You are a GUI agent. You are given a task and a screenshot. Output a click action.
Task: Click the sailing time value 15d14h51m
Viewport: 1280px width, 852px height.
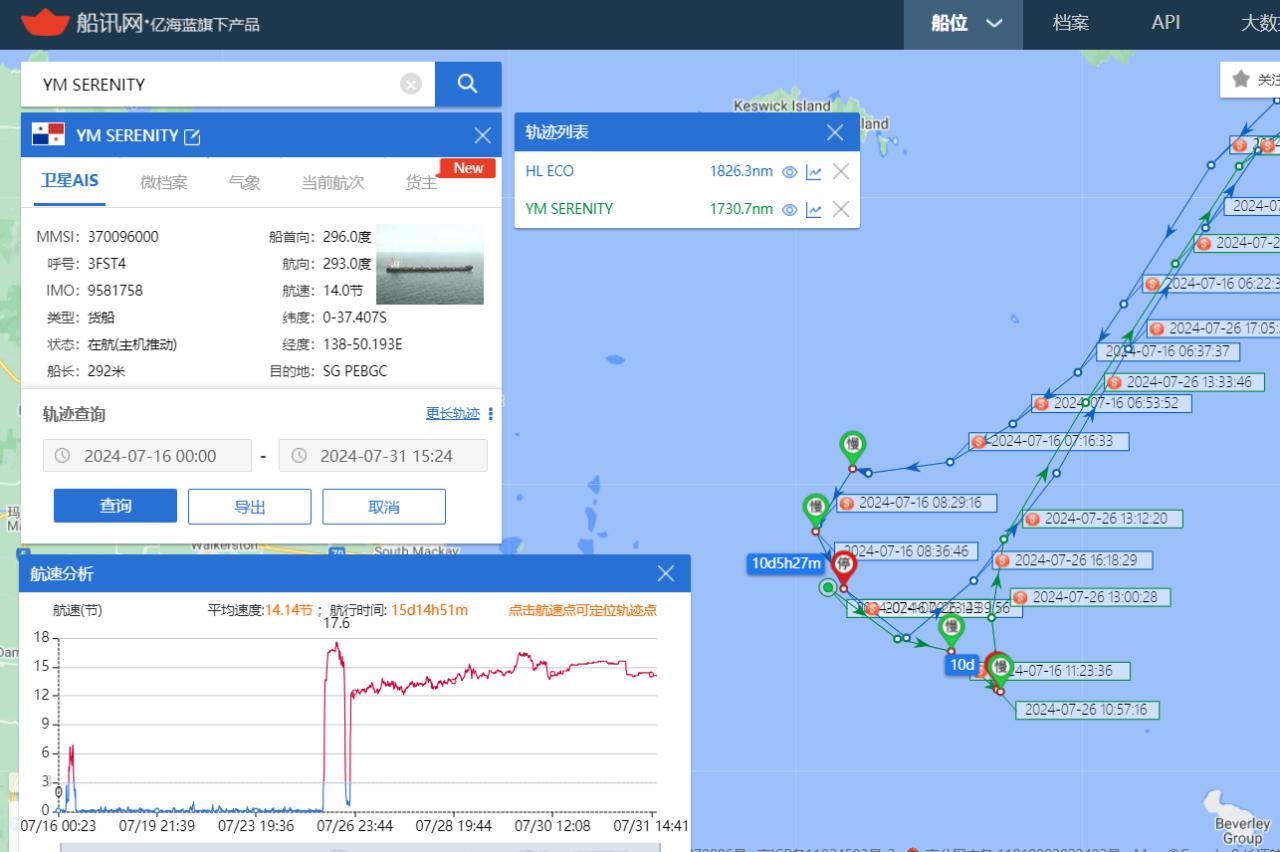[x=430, y=610]
